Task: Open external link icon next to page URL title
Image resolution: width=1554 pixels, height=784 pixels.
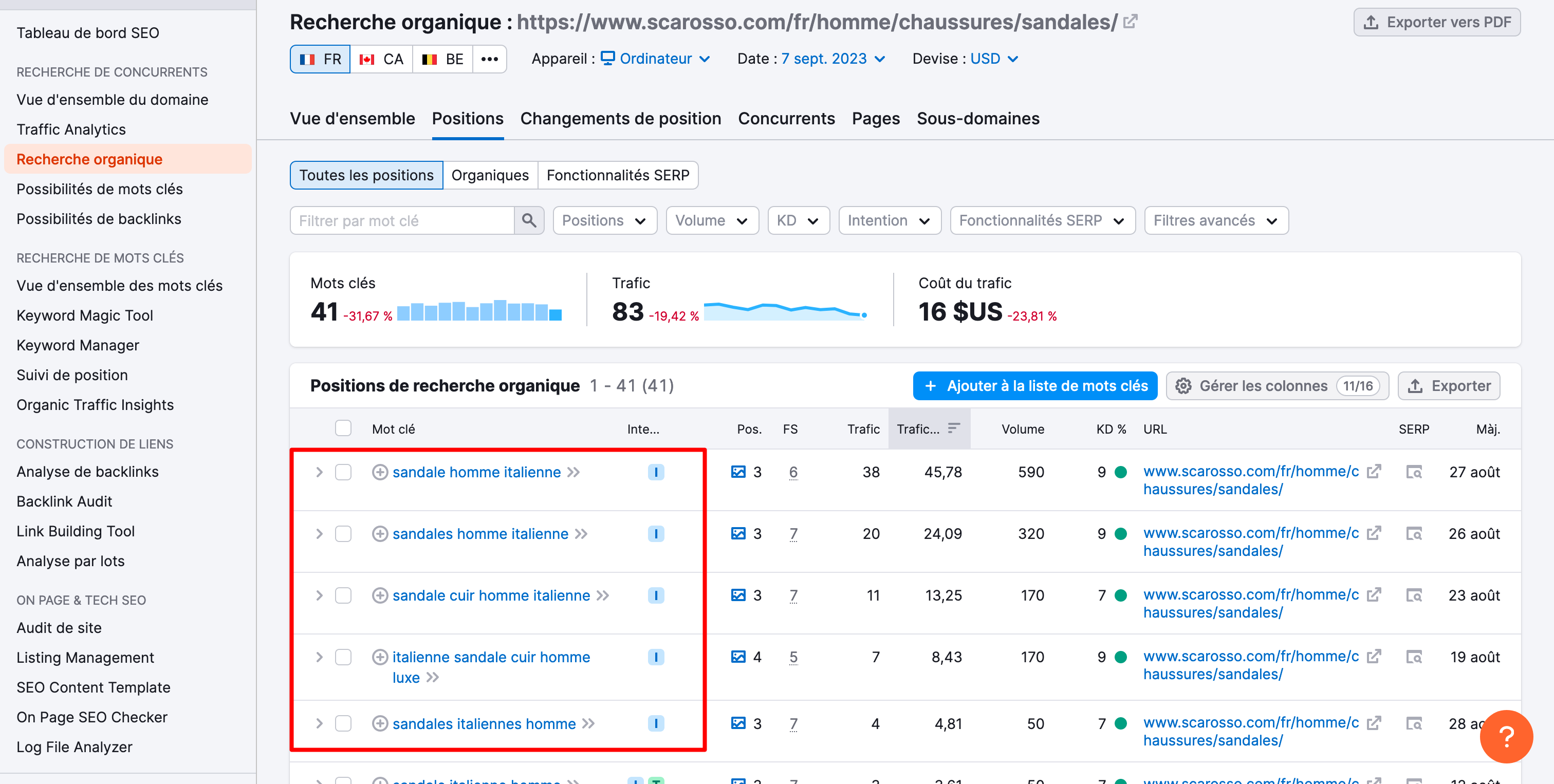Action: coord(1130,22)
